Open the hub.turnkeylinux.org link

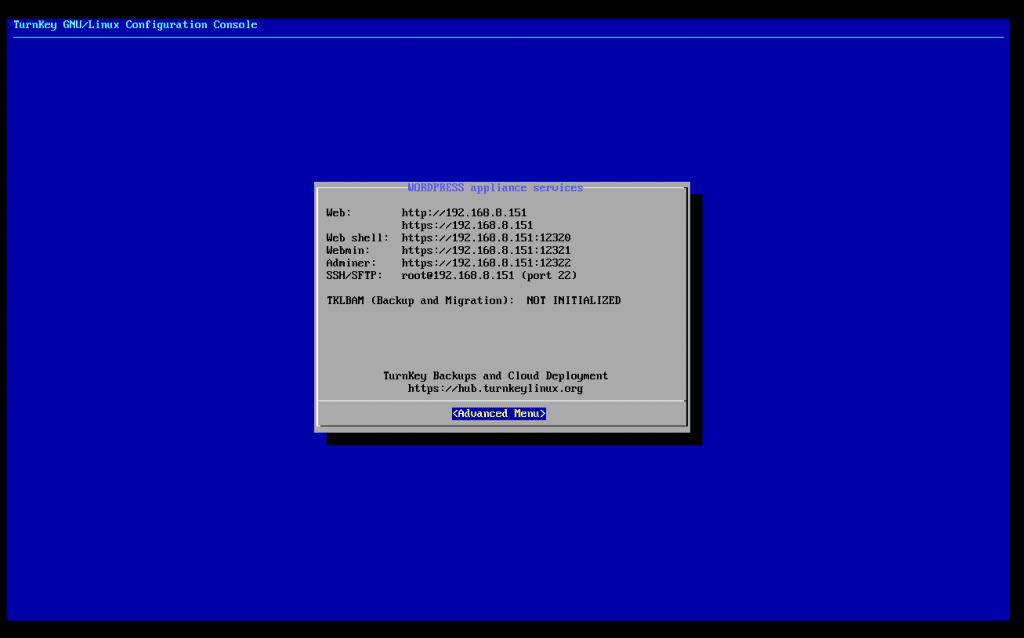pyautogui.click(x=495, y=388)
